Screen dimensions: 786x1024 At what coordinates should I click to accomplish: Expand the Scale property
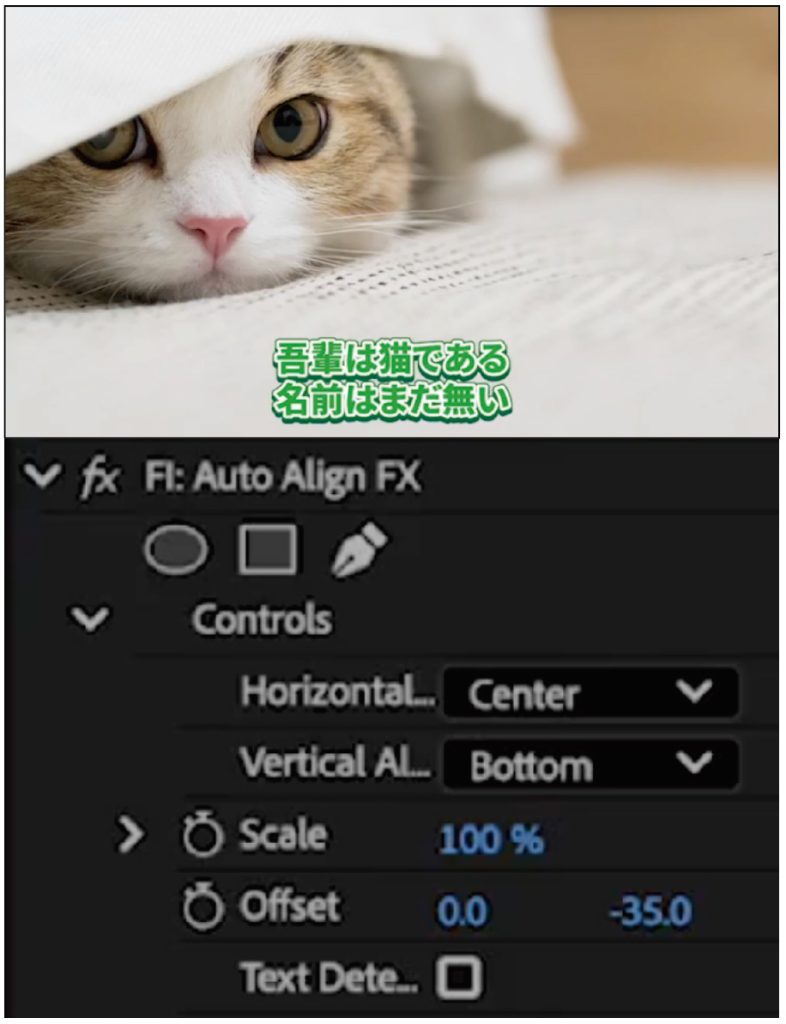pyautogui.click(x=131, y=835)
